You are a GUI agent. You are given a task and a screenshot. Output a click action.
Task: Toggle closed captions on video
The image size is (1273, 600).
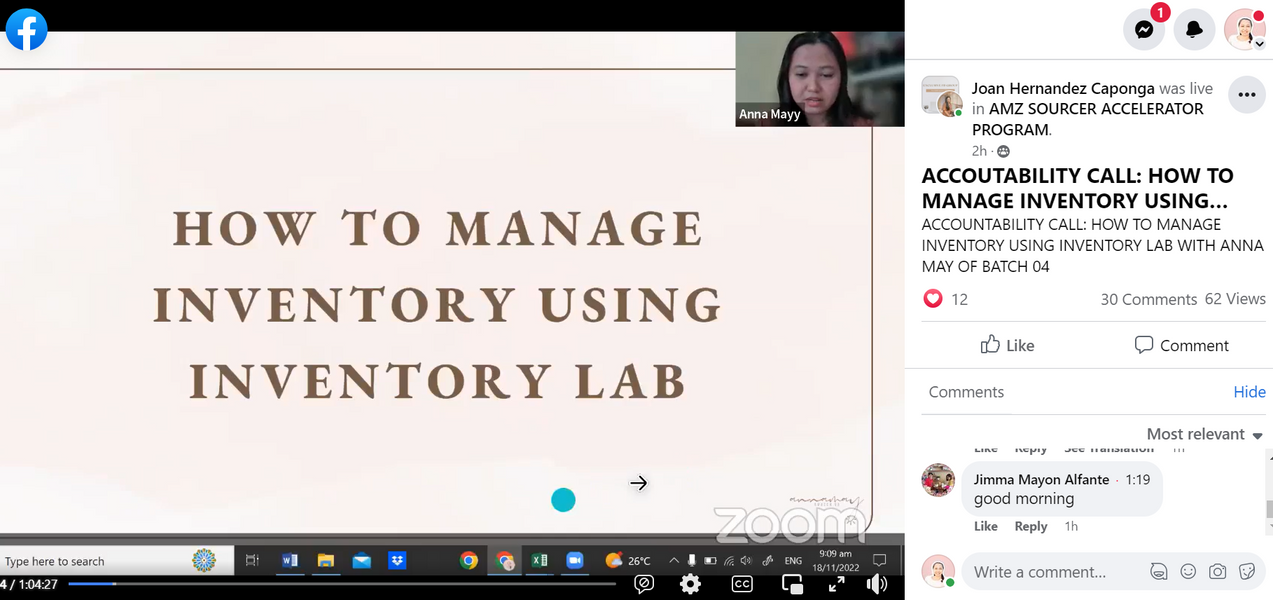742,584
